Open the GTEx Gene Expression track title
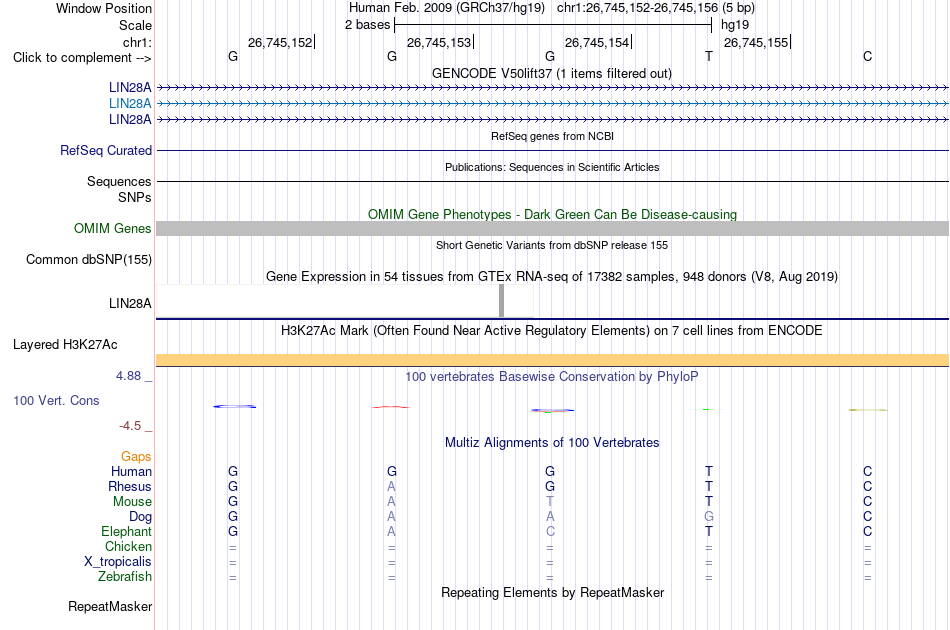The width and height of the screenshot is (950, 630). coord(552,277)
